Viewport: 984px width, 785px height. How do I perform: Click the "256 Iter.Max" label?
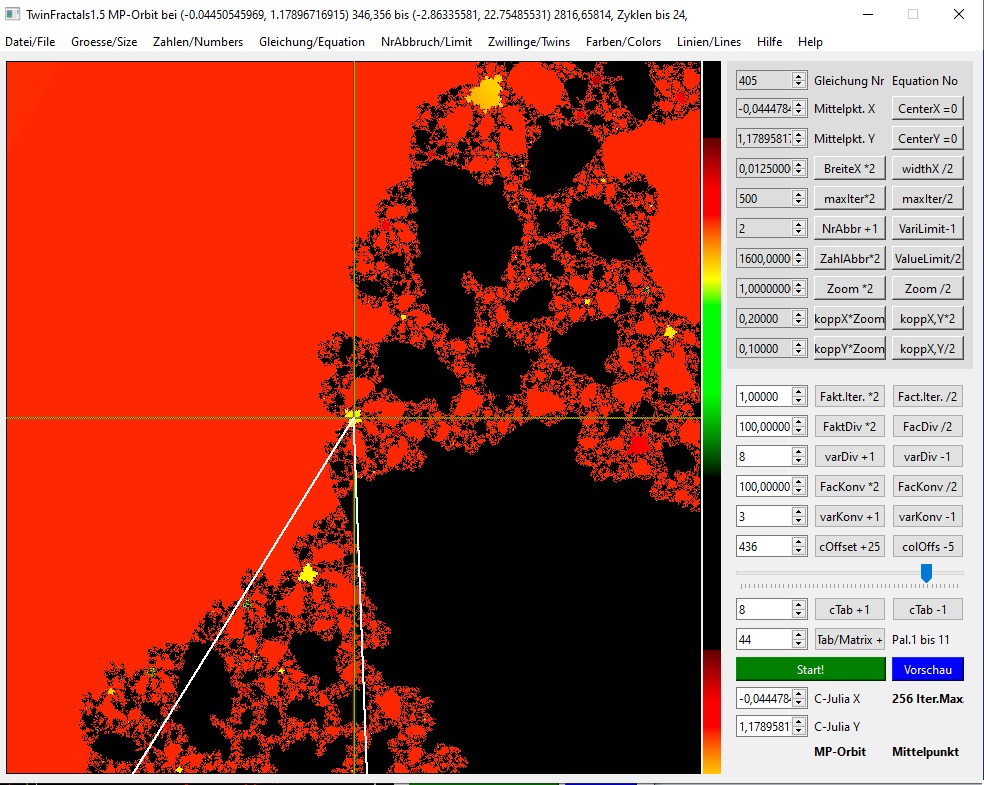pos(928,698)
